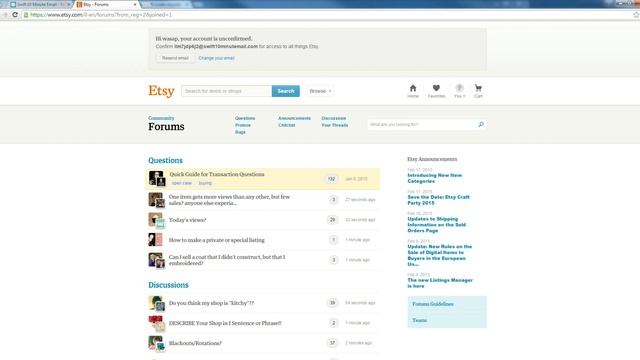
Task: Open The new Listings Manager announcement
Action: click(440, 283)
